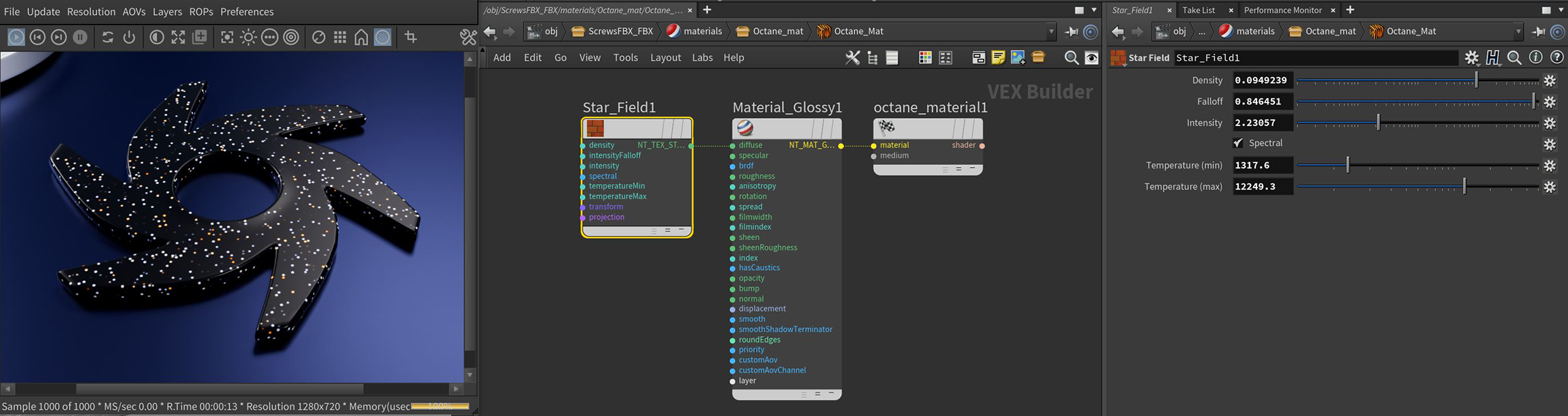Switch to the Performance Monitor tab
The height and width of the screenshot is (416, 1568).
[x=1282, y=10]
